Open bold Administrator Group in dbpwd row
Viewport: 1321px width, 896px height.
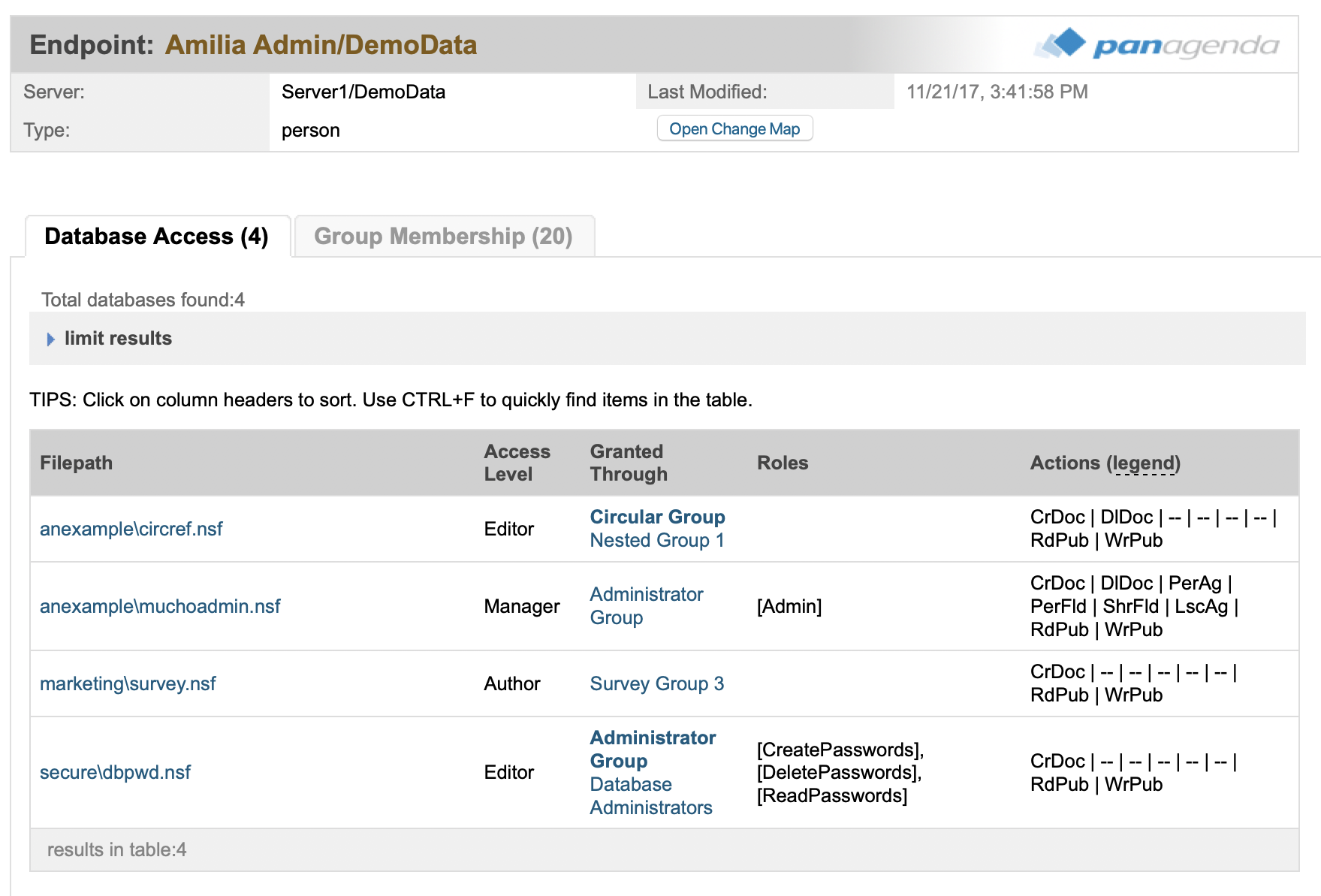click(652, 749)
